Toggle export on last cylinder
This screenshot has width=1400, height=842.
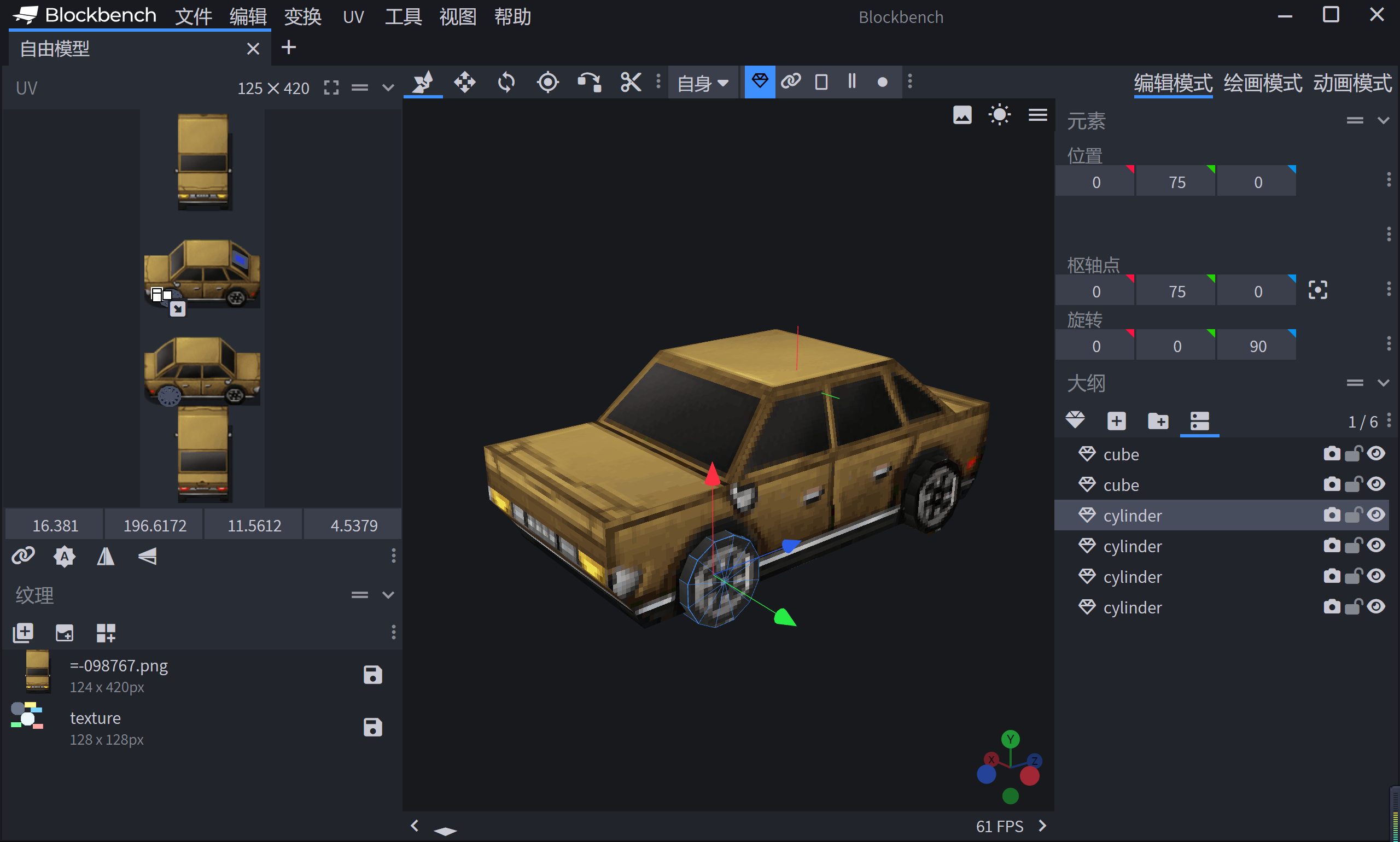(1331, 607)
